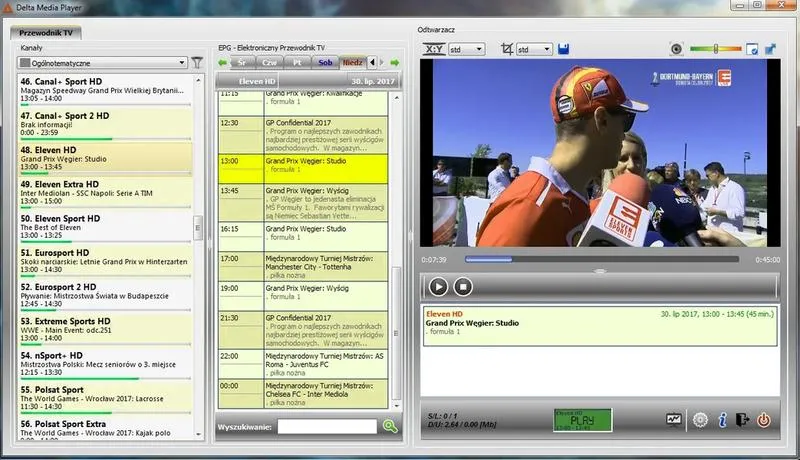Select the 16:15 Grand Prix Węgier: Studio entry
Image resolution: width=800 pixels, height=460 pixels.
pyautogui.click(x=303, y=237)
